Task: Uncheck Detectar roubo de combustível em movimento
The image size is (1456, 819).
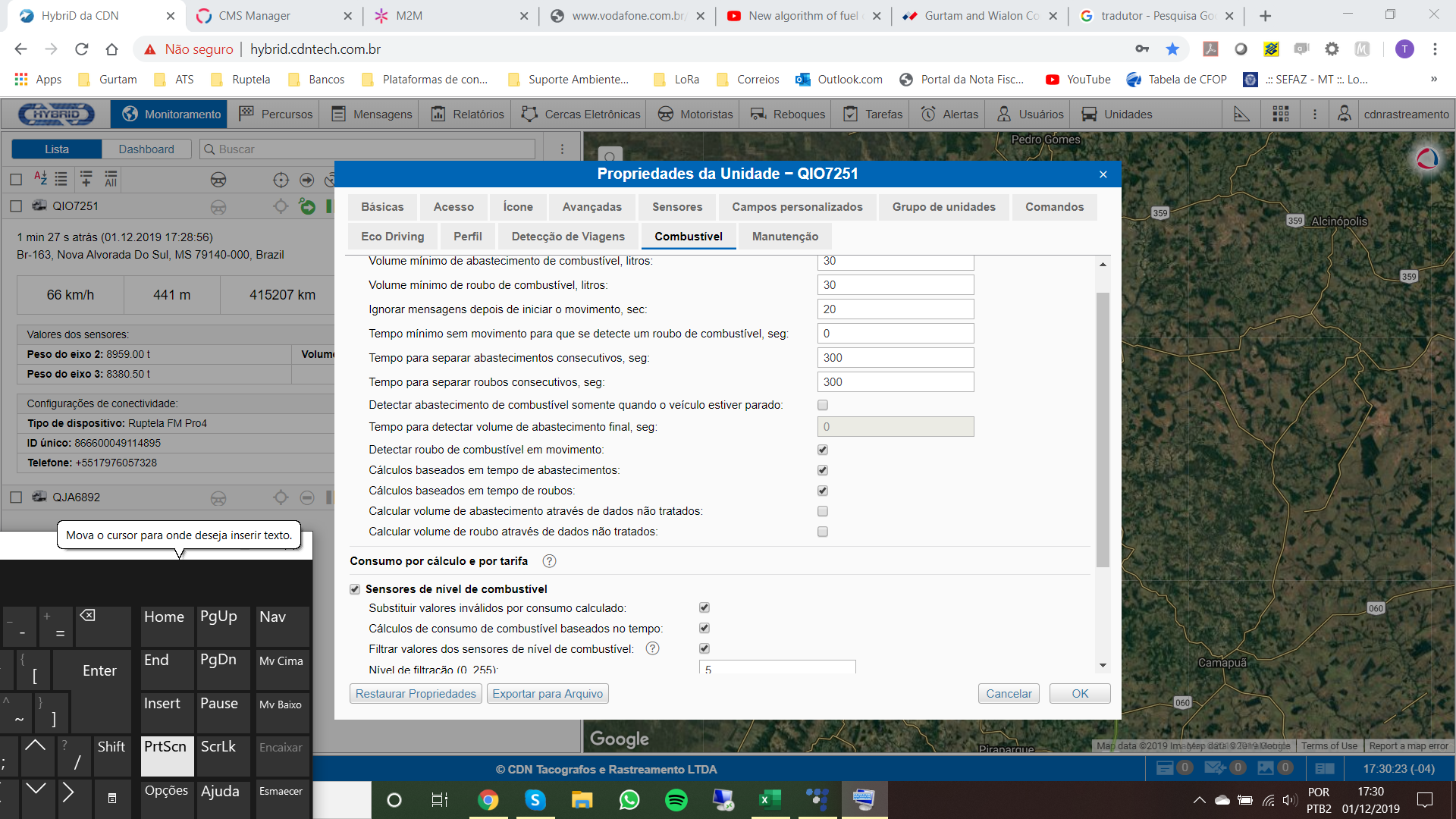Action: (823, 450)
